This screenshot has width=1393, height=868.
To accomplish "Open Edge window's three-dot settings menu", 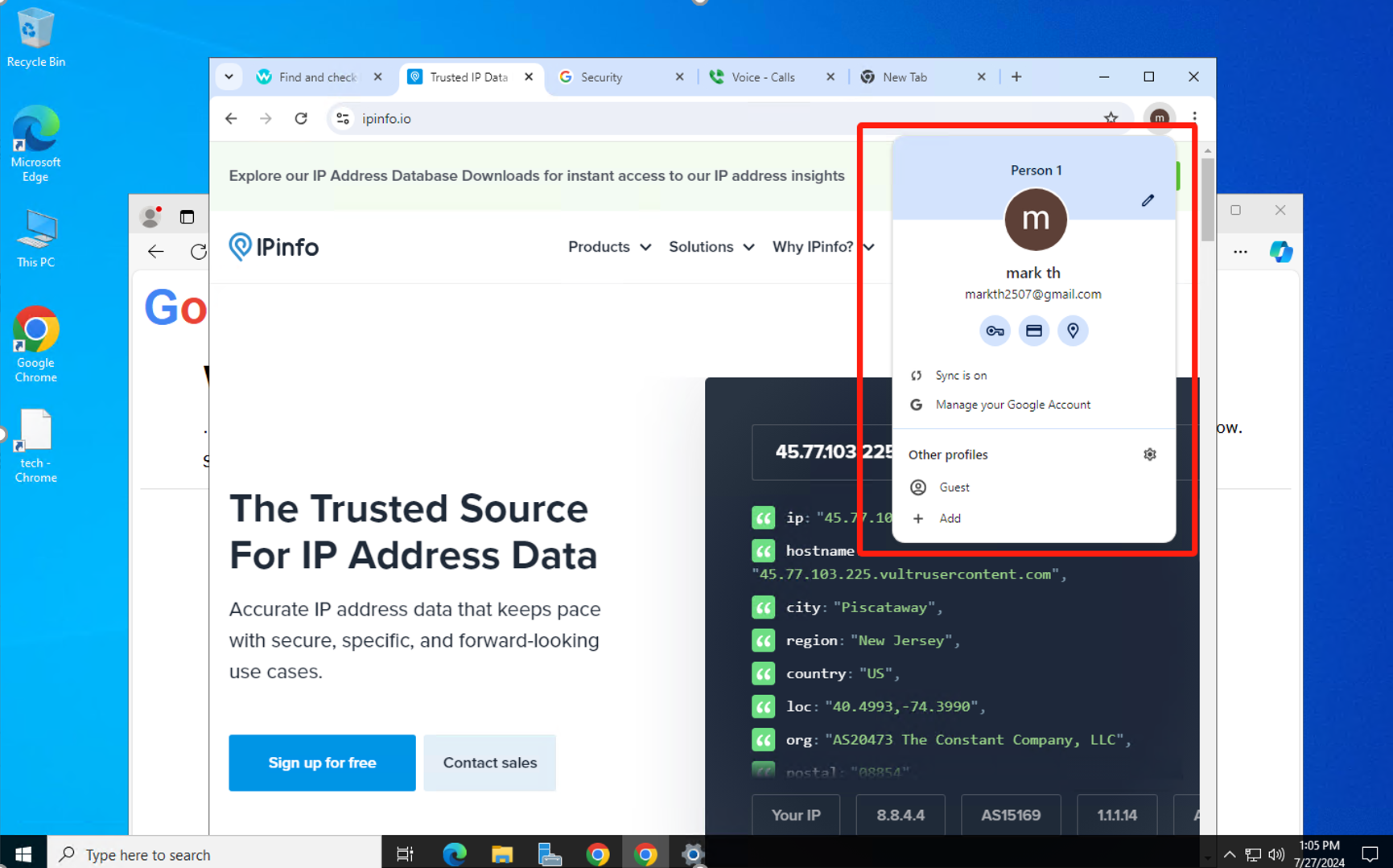I will point(1241,252).
